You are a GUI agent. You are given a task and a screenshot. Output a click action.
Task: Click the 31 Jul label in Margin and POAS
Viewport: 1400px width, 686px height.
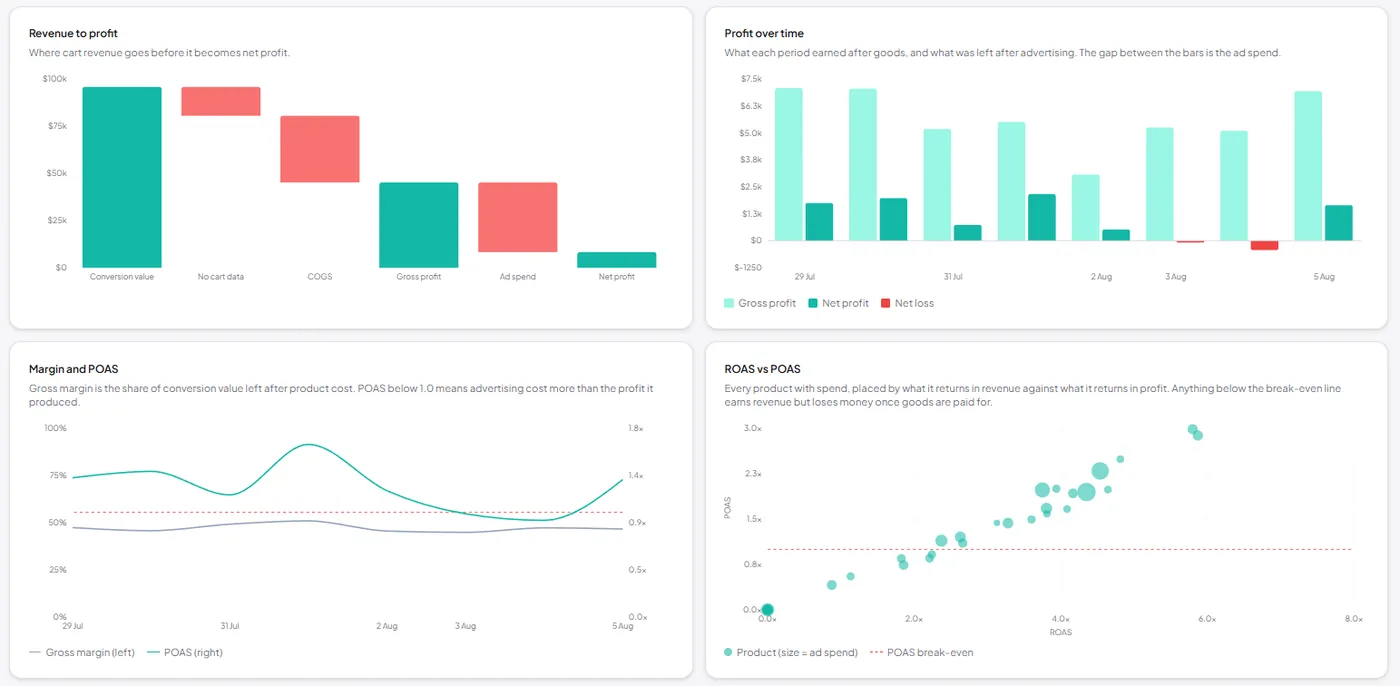(229, 626)
